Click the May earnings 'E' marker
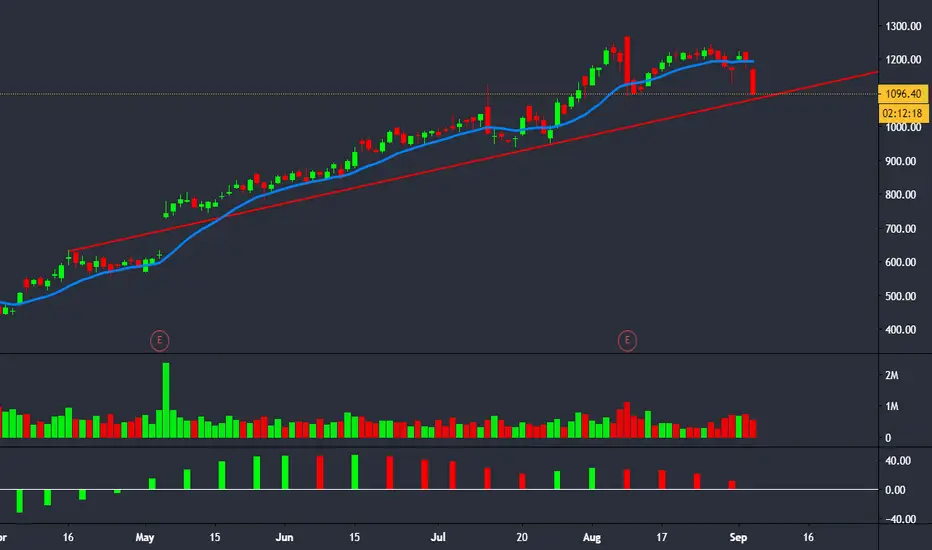The width and height of the screenshot is (932, 550). 159,341
